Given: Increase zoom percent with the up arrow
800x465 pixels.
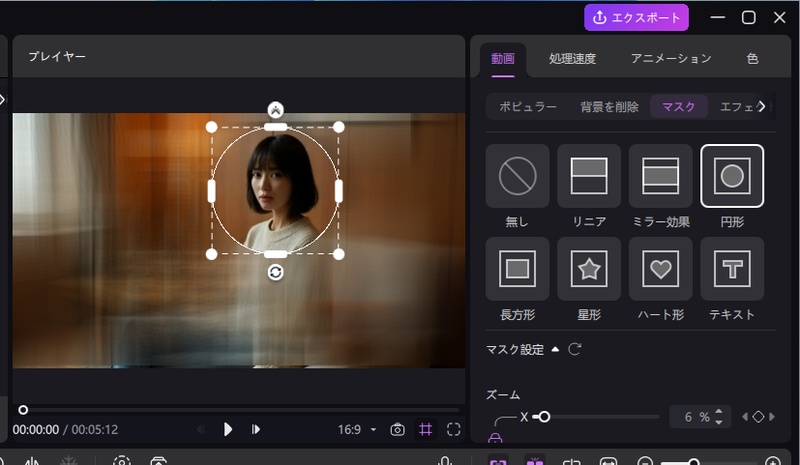Looking at the screenshot, I should coord(719,412).
